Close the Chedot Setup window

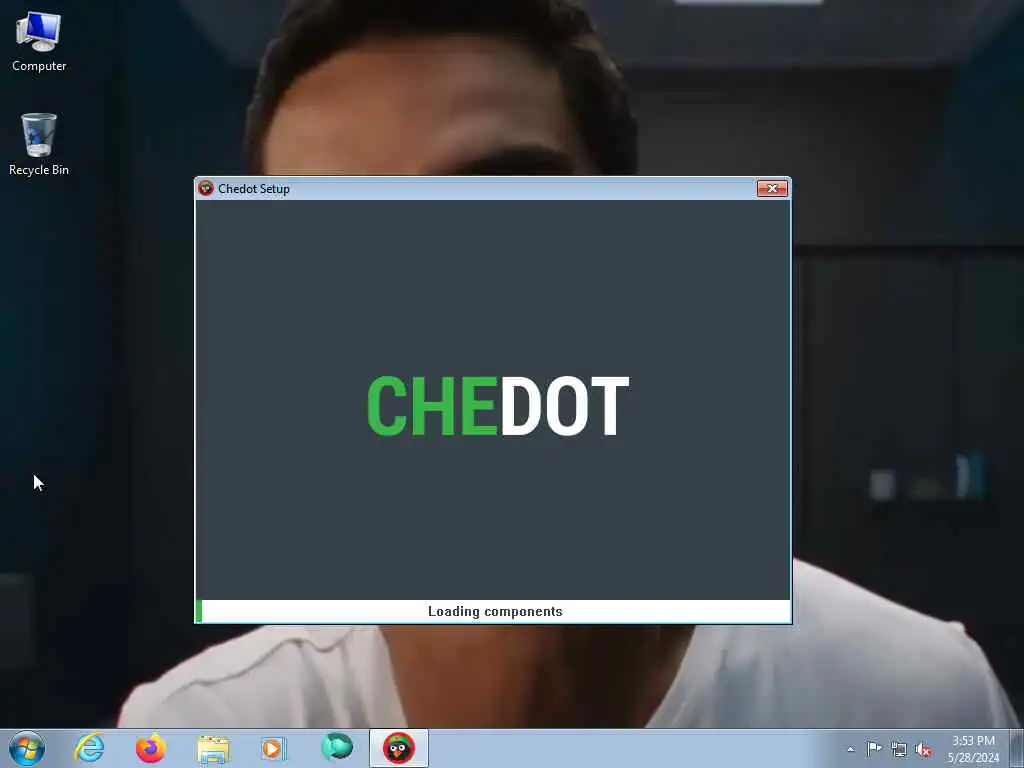pyautogui.click(x=772, y=189)
